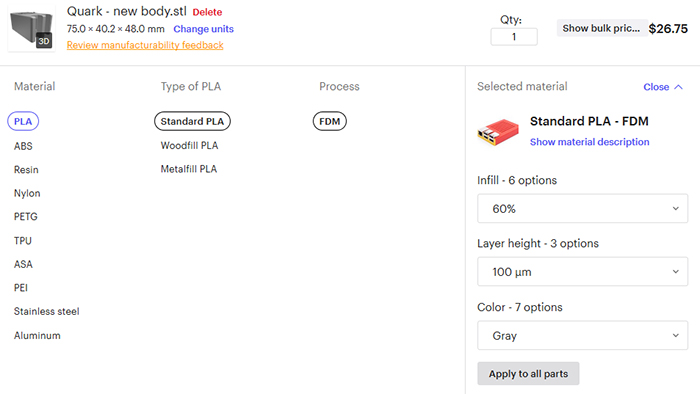Click Show bulk pricing button

pos(601,28)
